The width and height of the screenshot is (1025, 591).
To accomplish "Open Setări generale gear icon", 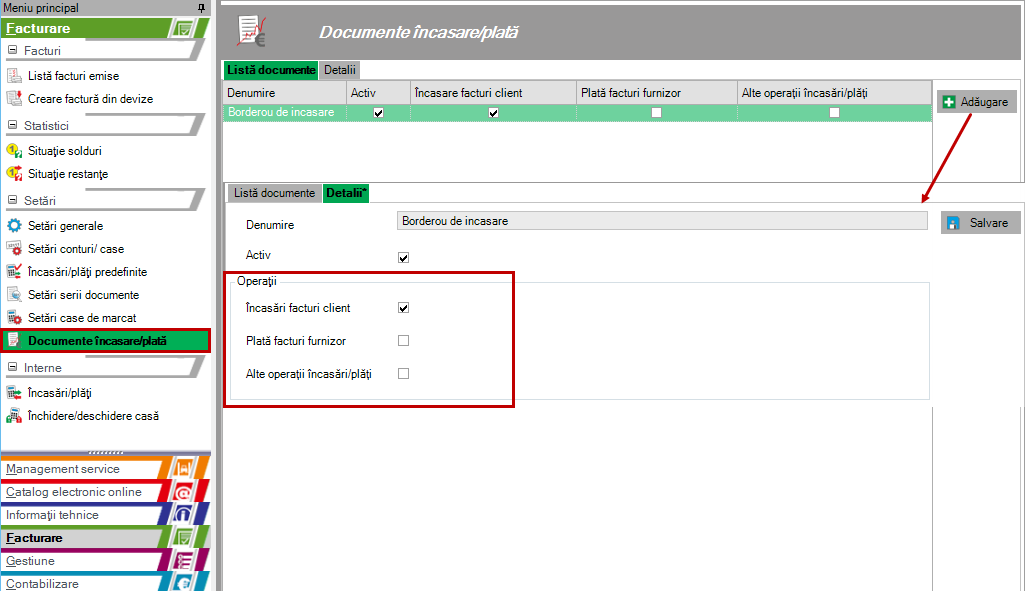I will pos(14,226).
